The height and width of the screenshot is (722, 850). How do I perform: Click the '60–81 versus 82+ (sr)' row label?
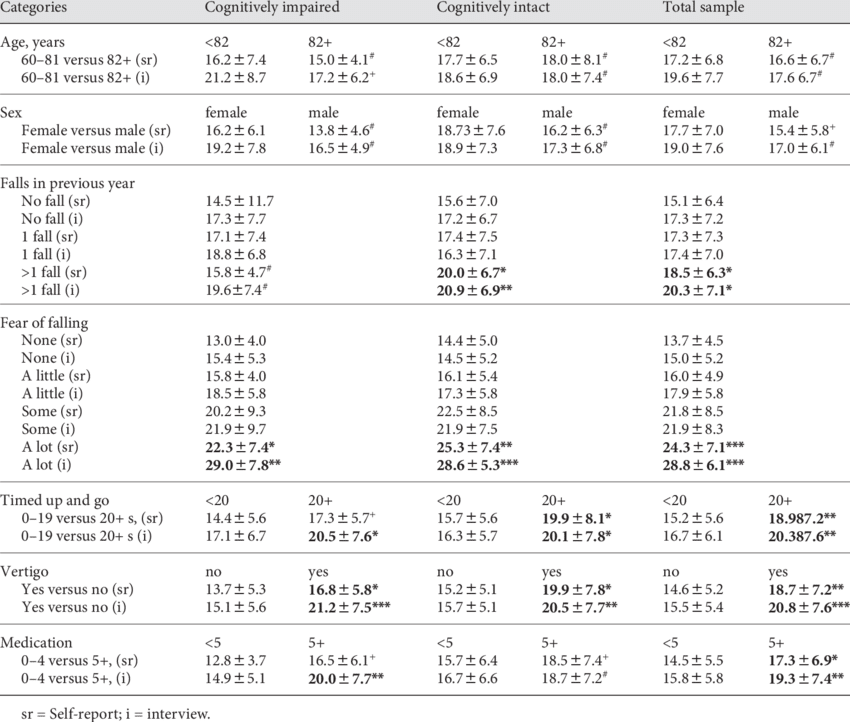pyautogui.click(x=89, y=60)
